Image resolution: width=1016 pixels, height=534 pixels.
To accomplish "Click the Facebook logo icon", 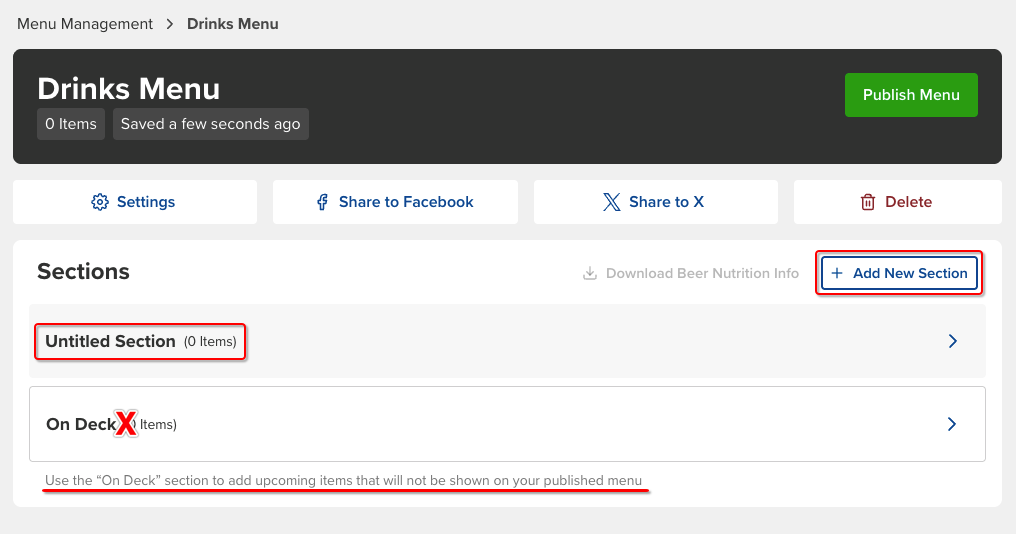I will (x=322, y=202).
